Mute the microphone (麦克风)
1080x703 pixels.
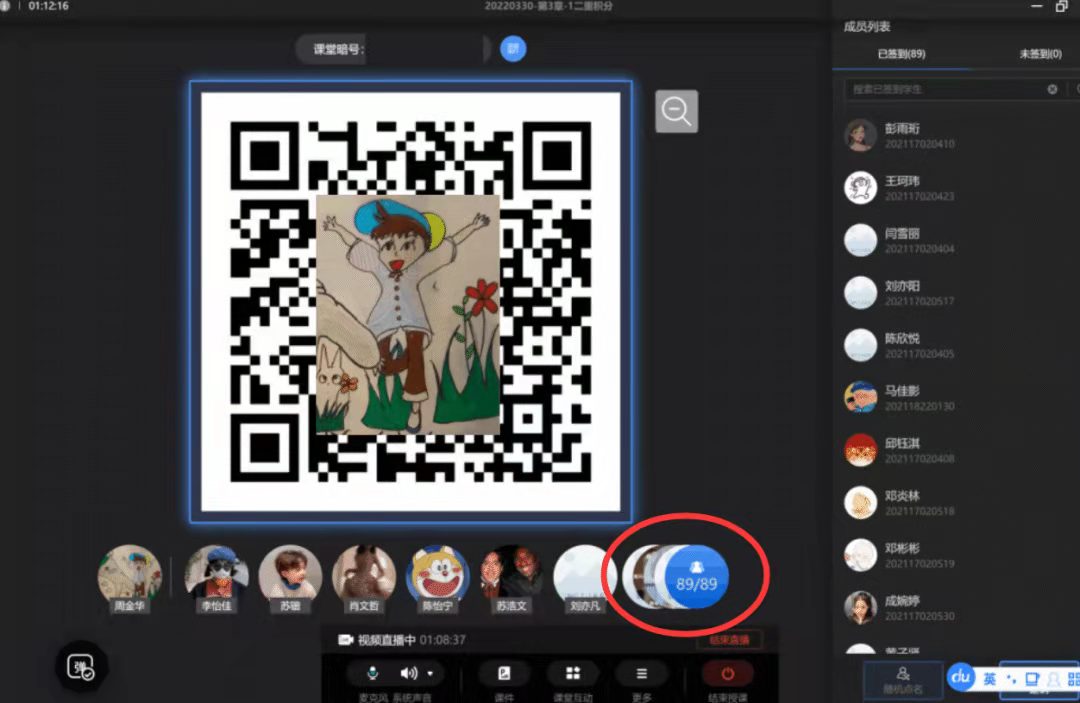[372, 673]
